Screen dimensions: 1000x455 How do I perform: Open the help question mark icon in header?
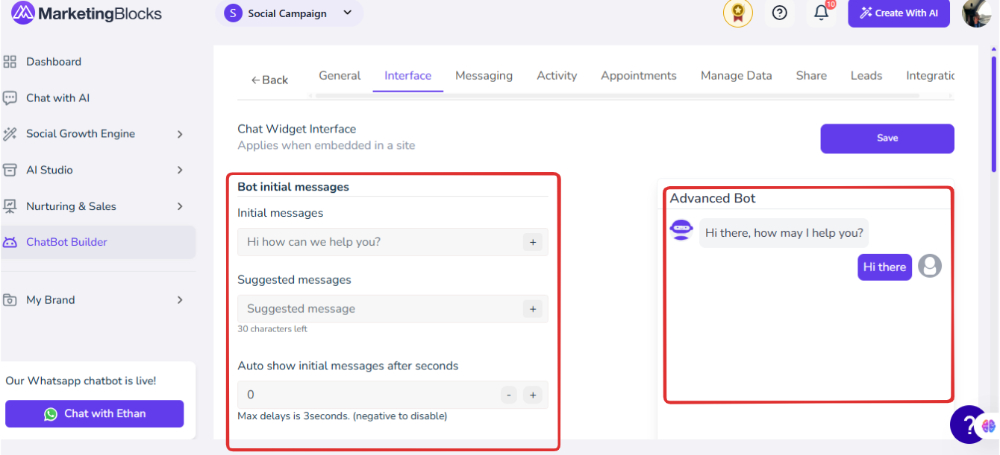779,13
